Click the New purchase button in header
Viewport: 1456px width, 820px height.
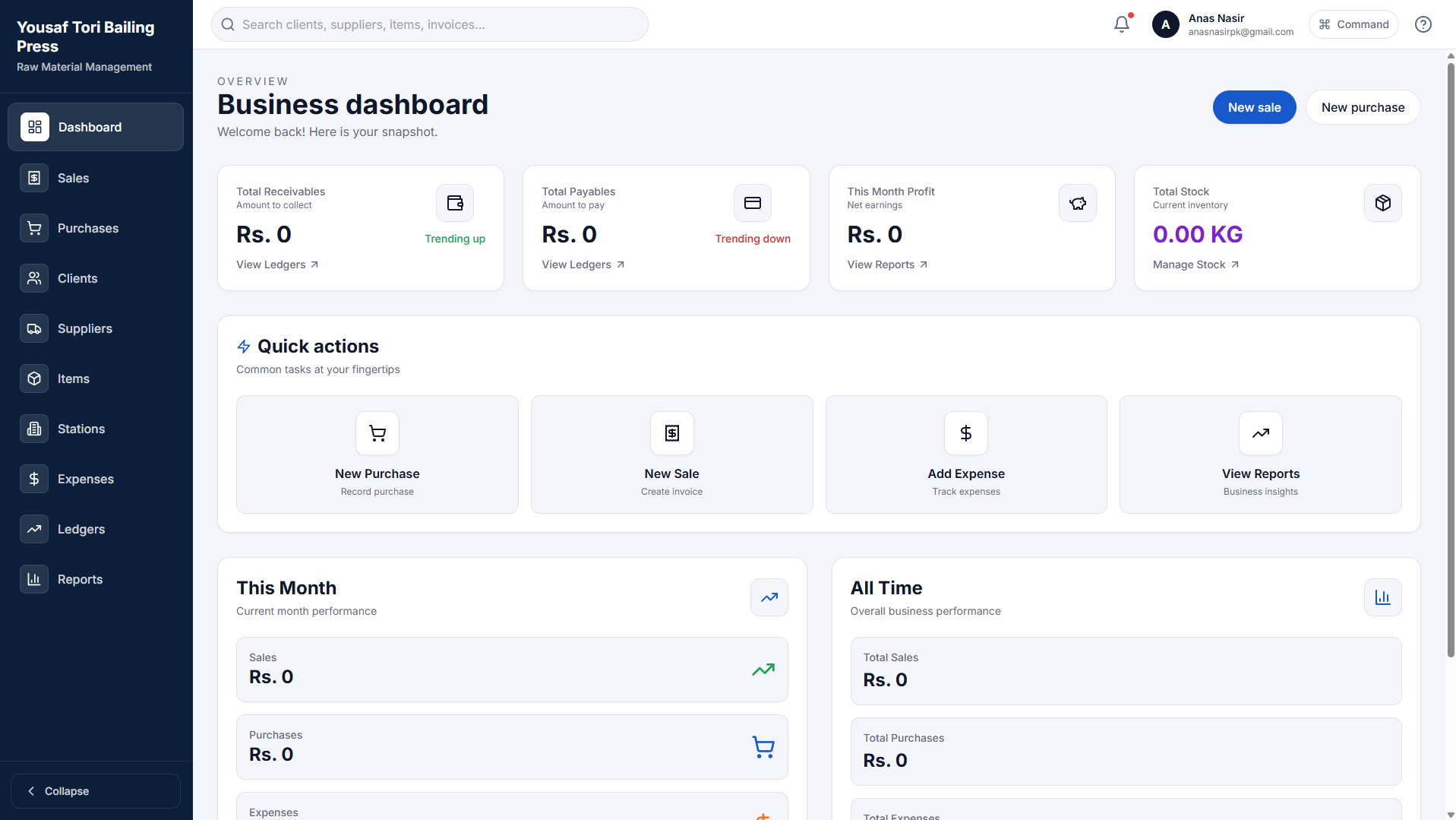click(x=1363, y=107)
